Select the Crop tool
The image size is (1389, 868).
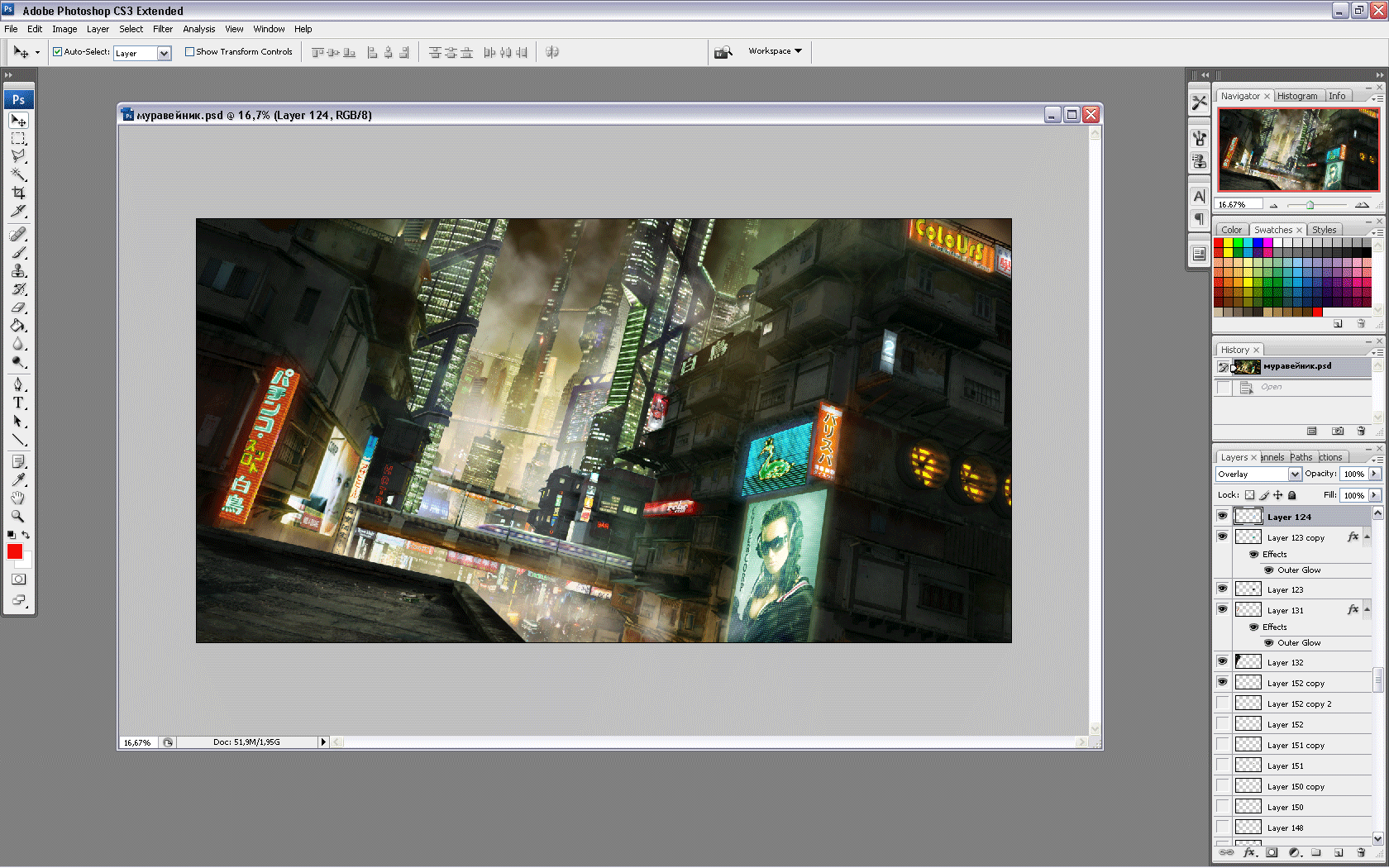(x=18, y=193)
